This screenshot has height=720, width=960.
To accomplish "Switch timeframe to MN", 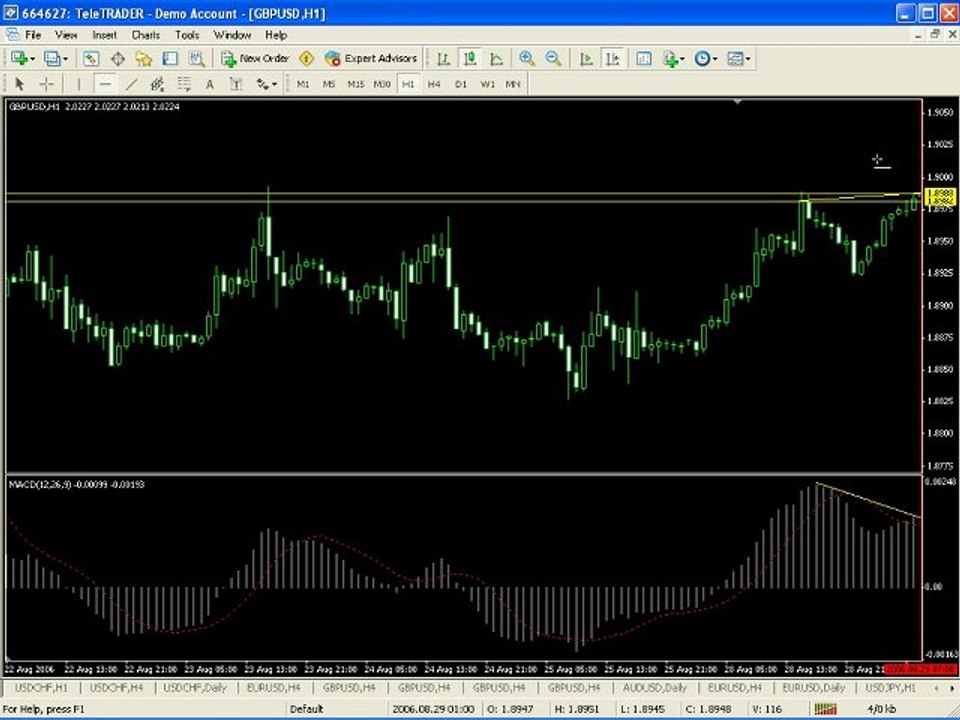I will 513,84.
